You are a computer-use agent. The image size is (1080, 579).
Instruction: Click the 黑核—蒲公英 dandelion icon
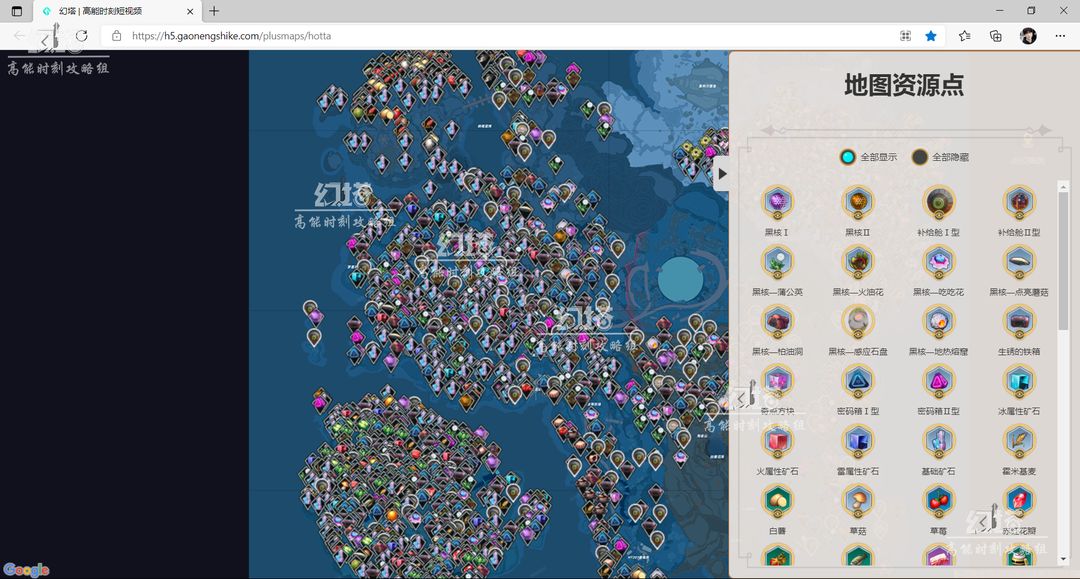click(777, 262)
